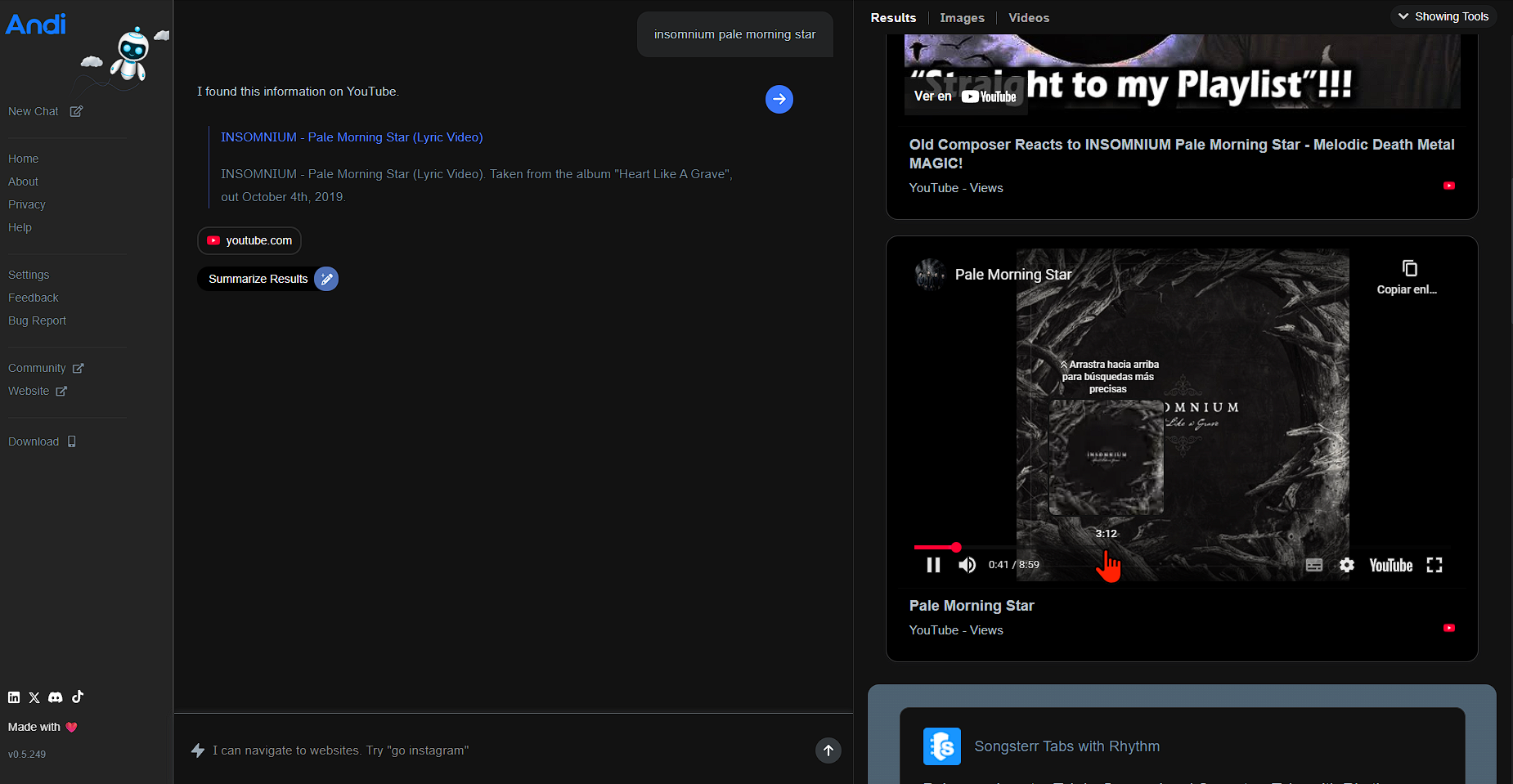Switch to the Results tab

coord(893,18)
